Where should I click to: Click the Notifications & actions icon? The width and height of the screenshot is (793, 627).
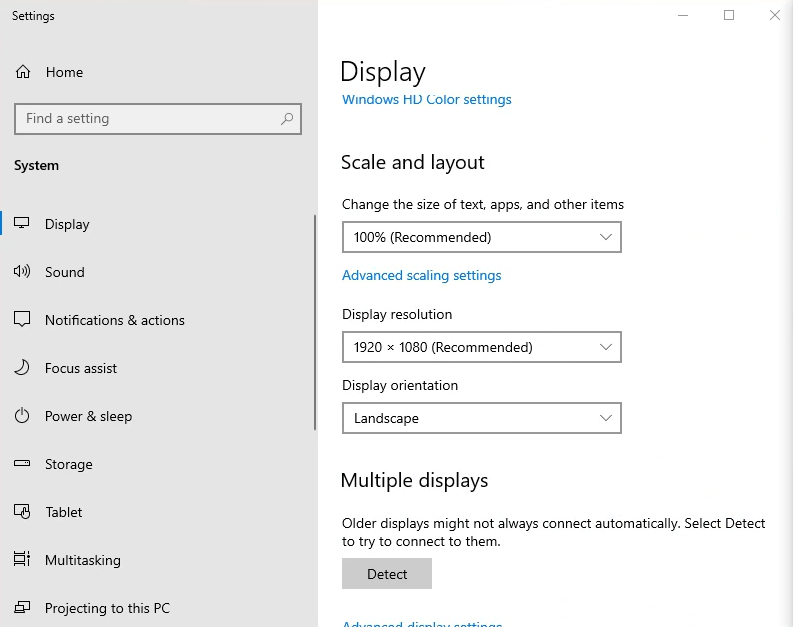23,320
